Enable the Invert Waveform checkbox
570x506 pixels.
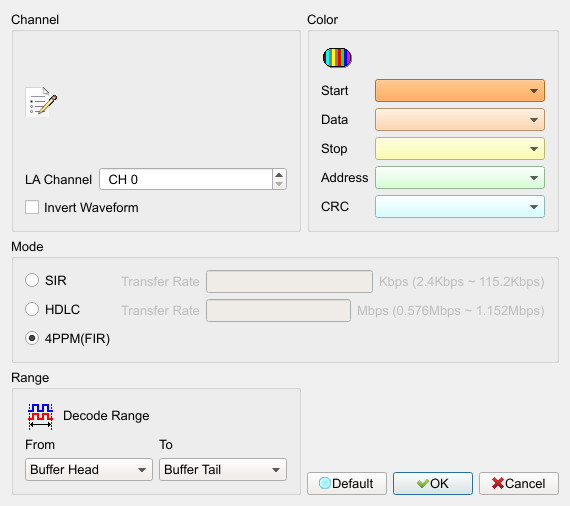pos(32,208)
